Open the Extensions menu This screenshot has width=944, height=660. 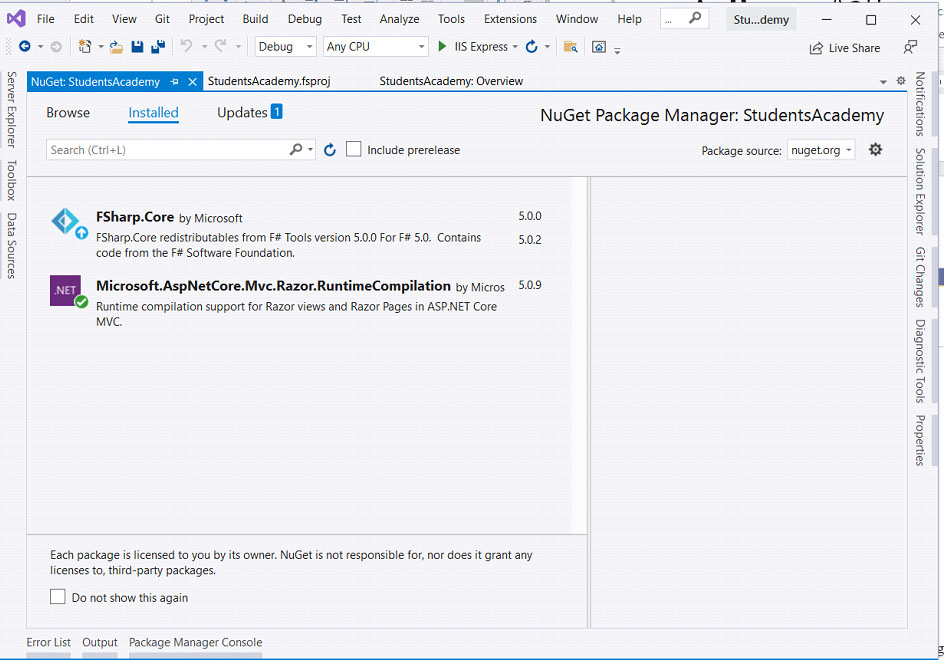(510, 19)
